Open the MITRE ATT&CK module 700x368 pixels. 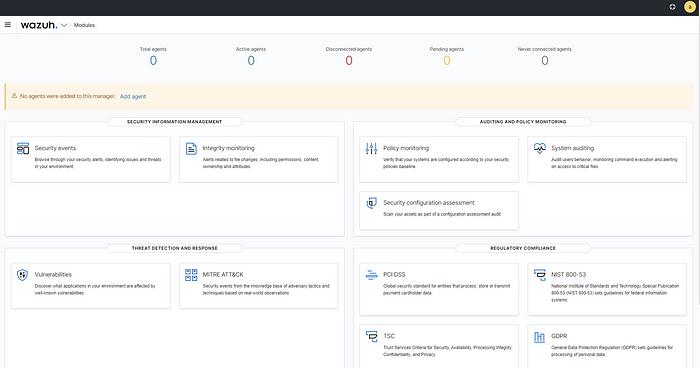(x=258, y=286)
